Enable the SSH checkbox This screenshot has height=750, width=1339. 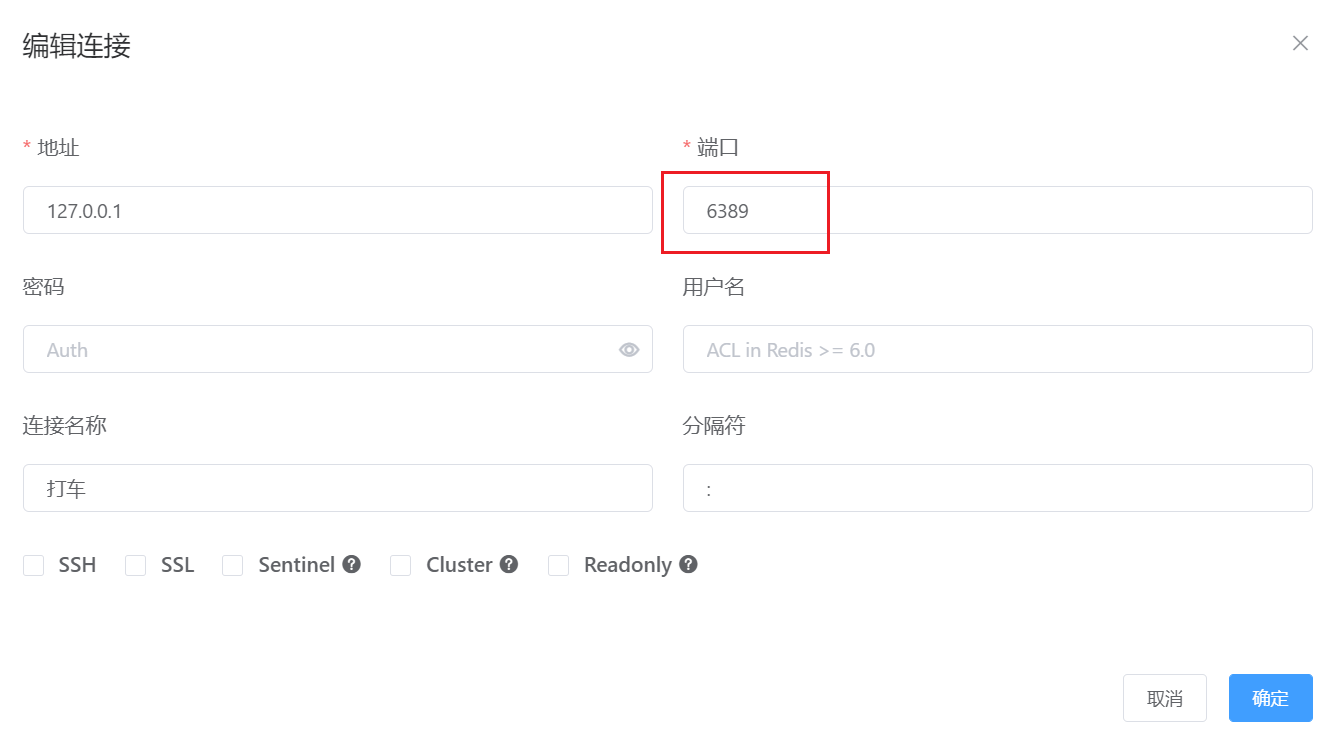coord(34,566)
